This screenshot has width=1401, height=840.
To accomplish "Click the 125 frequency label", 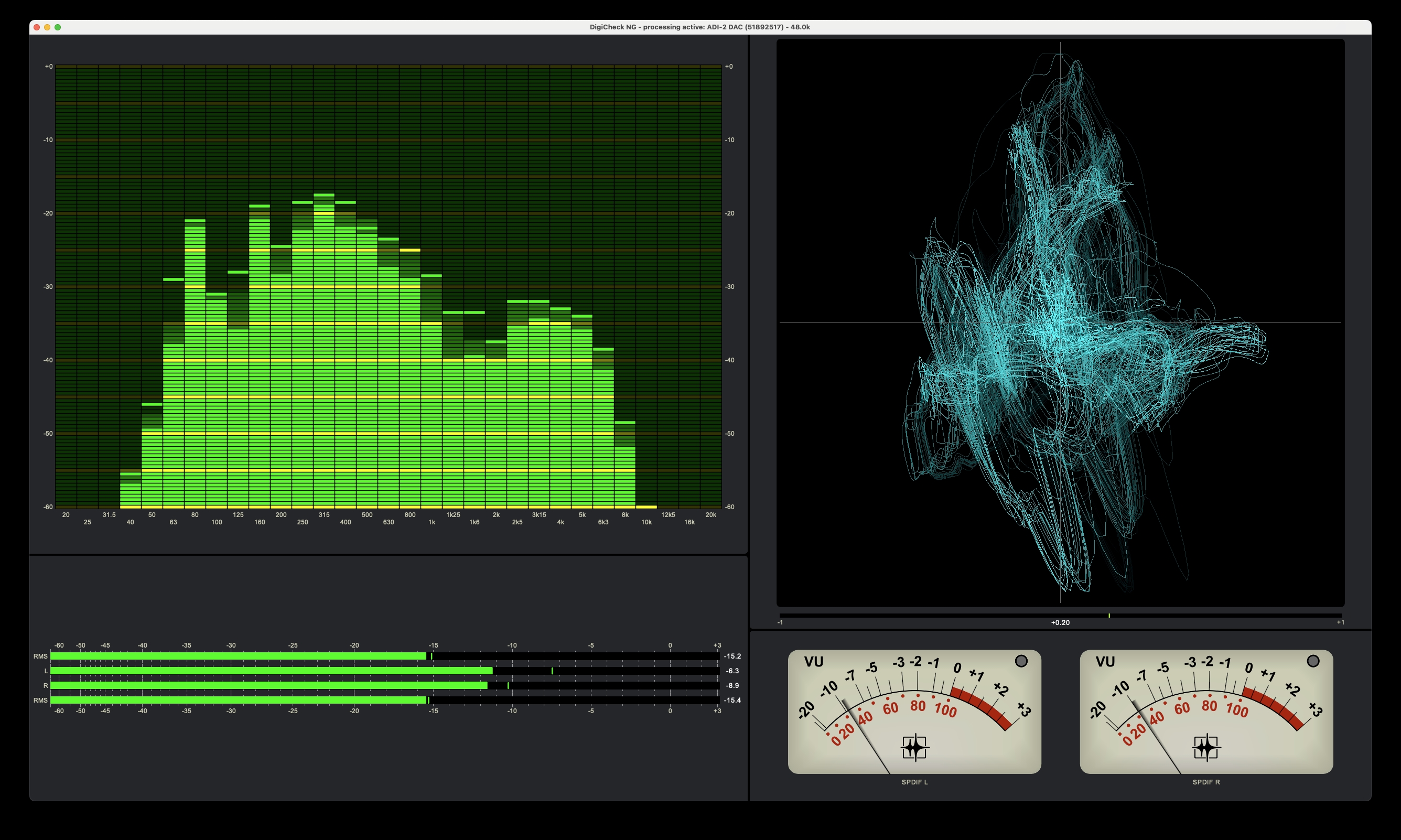I will pos(238,515).
